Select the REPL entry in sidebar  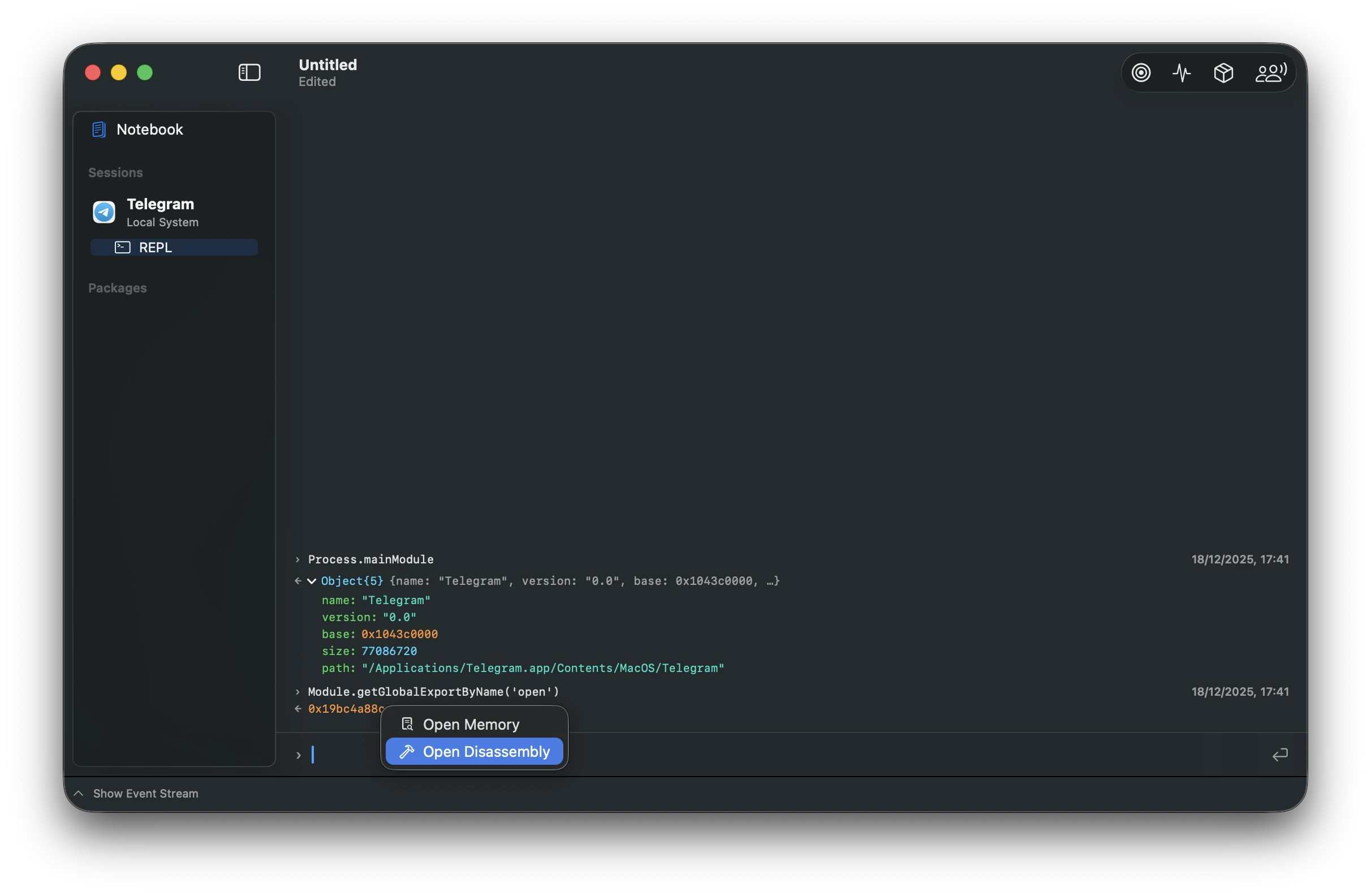(x=174, y=248)
